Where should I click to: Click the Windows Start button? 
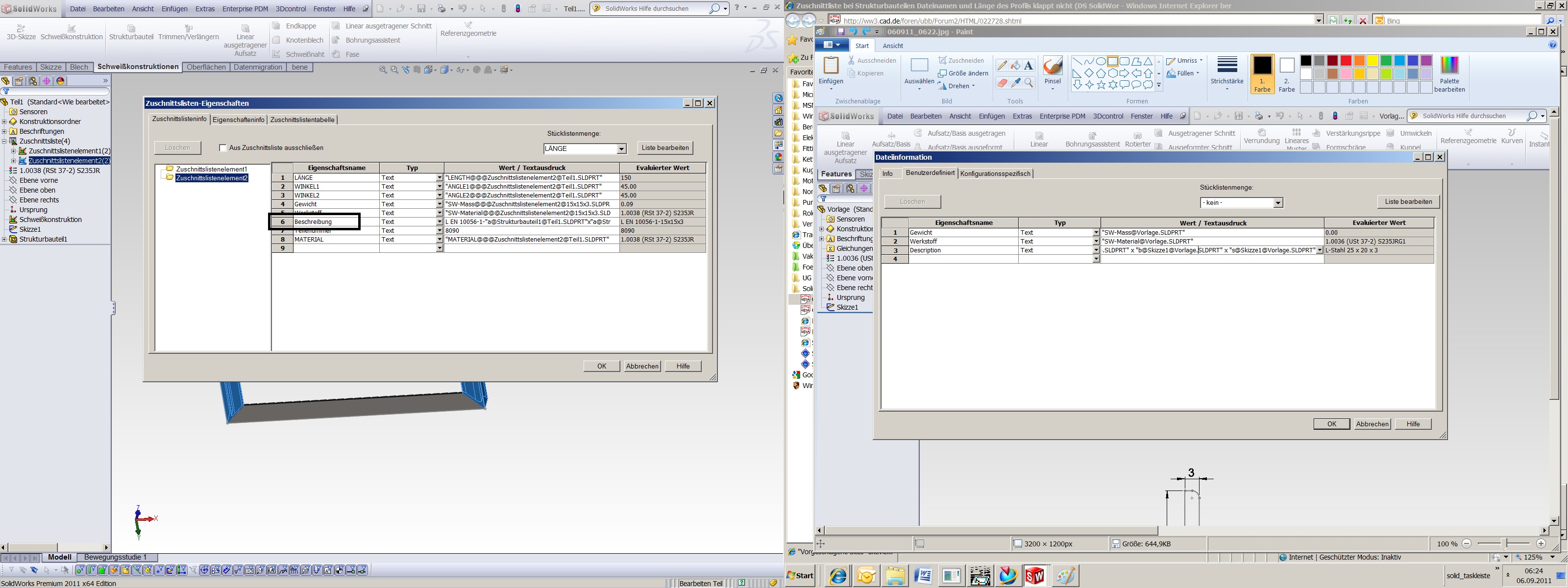pyautogui.click(x=801, y=576)
